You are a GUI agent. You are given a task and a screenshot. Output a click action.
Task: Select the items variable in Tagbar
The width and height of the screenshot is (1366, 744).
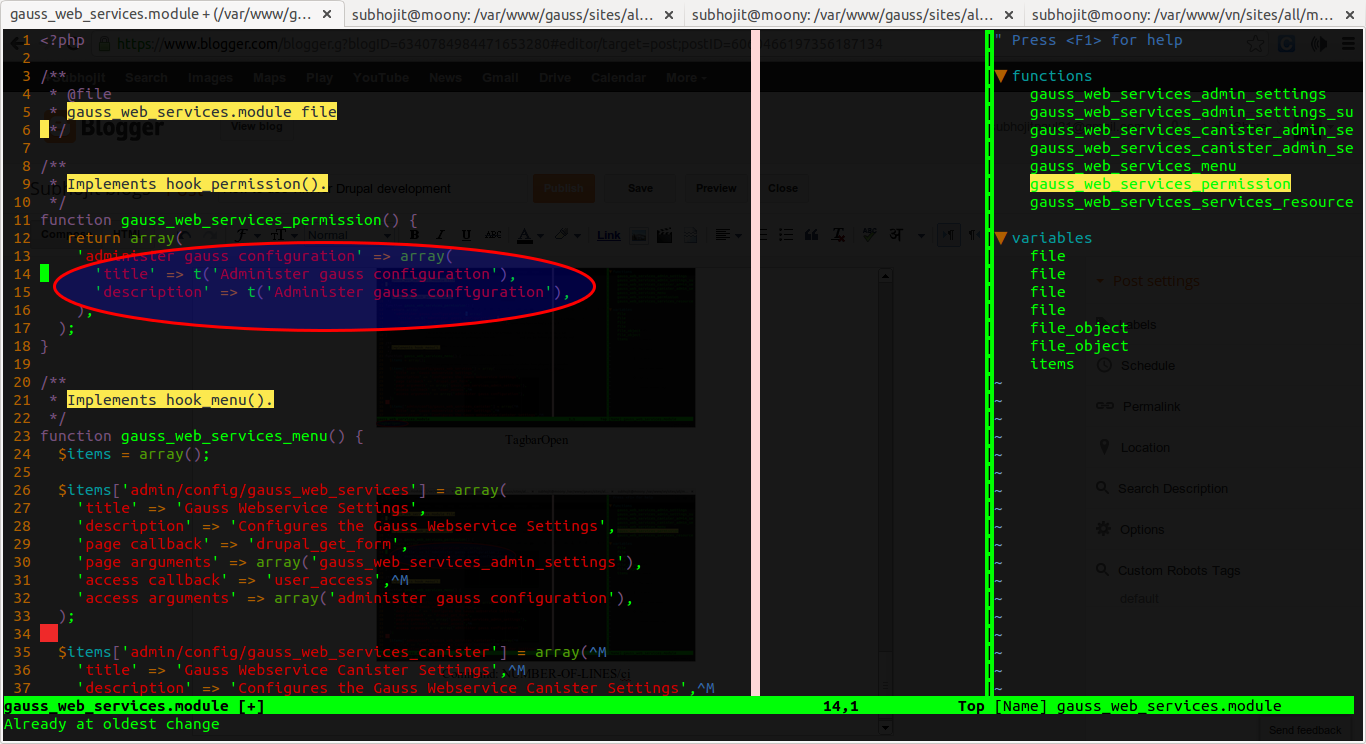tap(1052, 364)
